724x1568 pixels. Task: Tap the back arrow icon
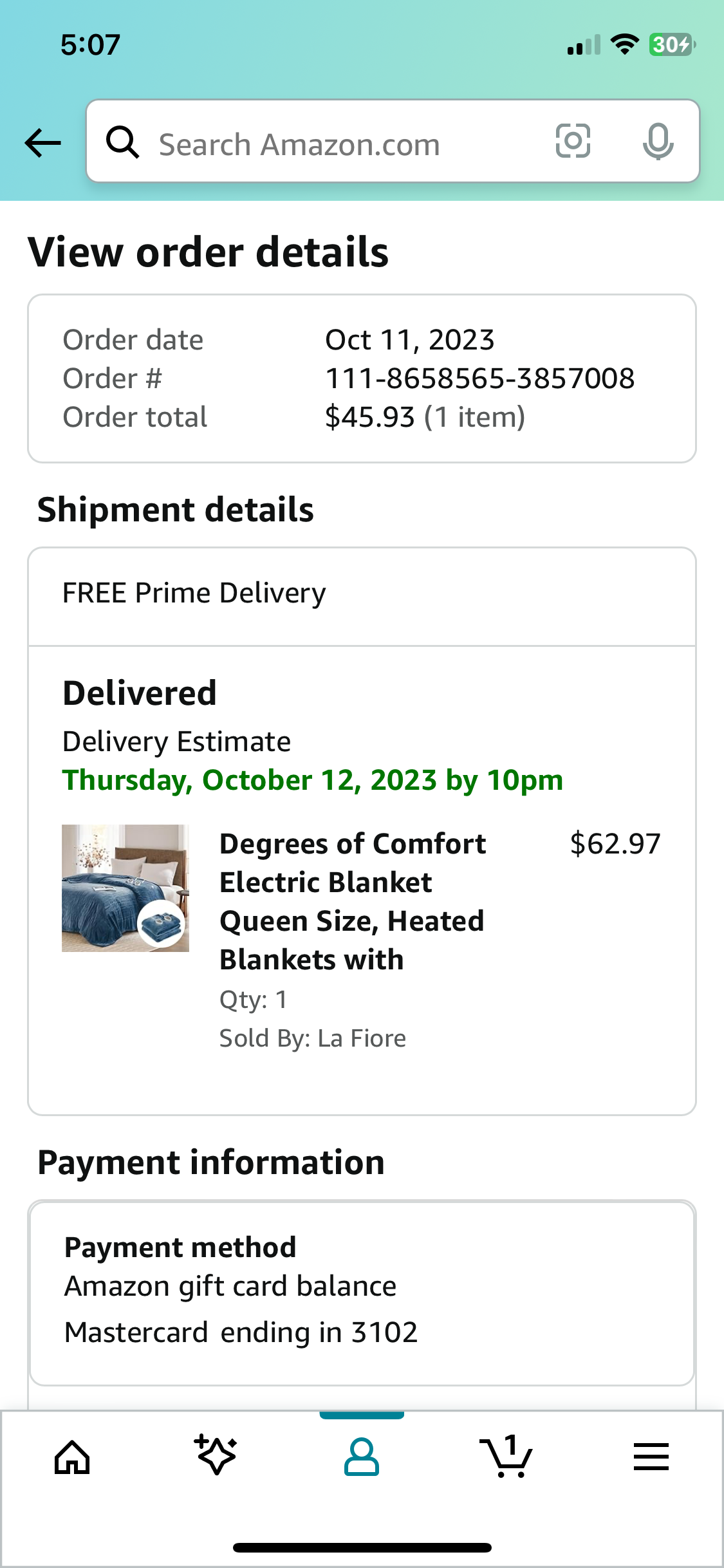tap(42, 143)
